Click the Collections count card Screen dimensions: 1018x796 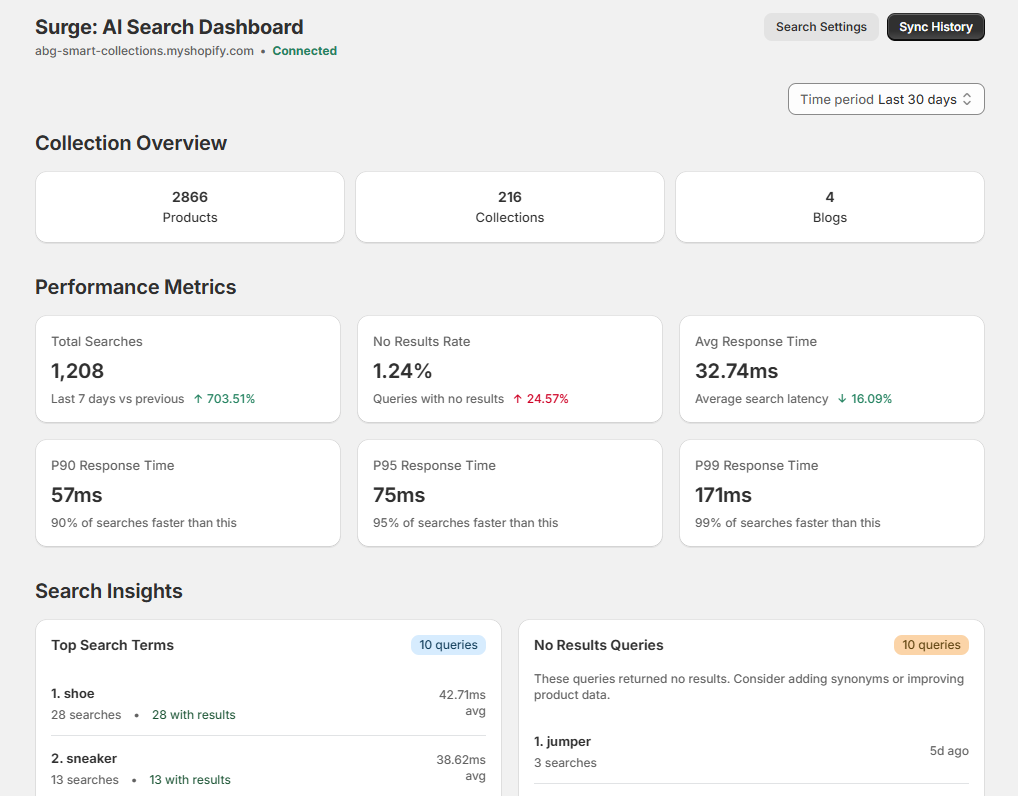(510, 207)
